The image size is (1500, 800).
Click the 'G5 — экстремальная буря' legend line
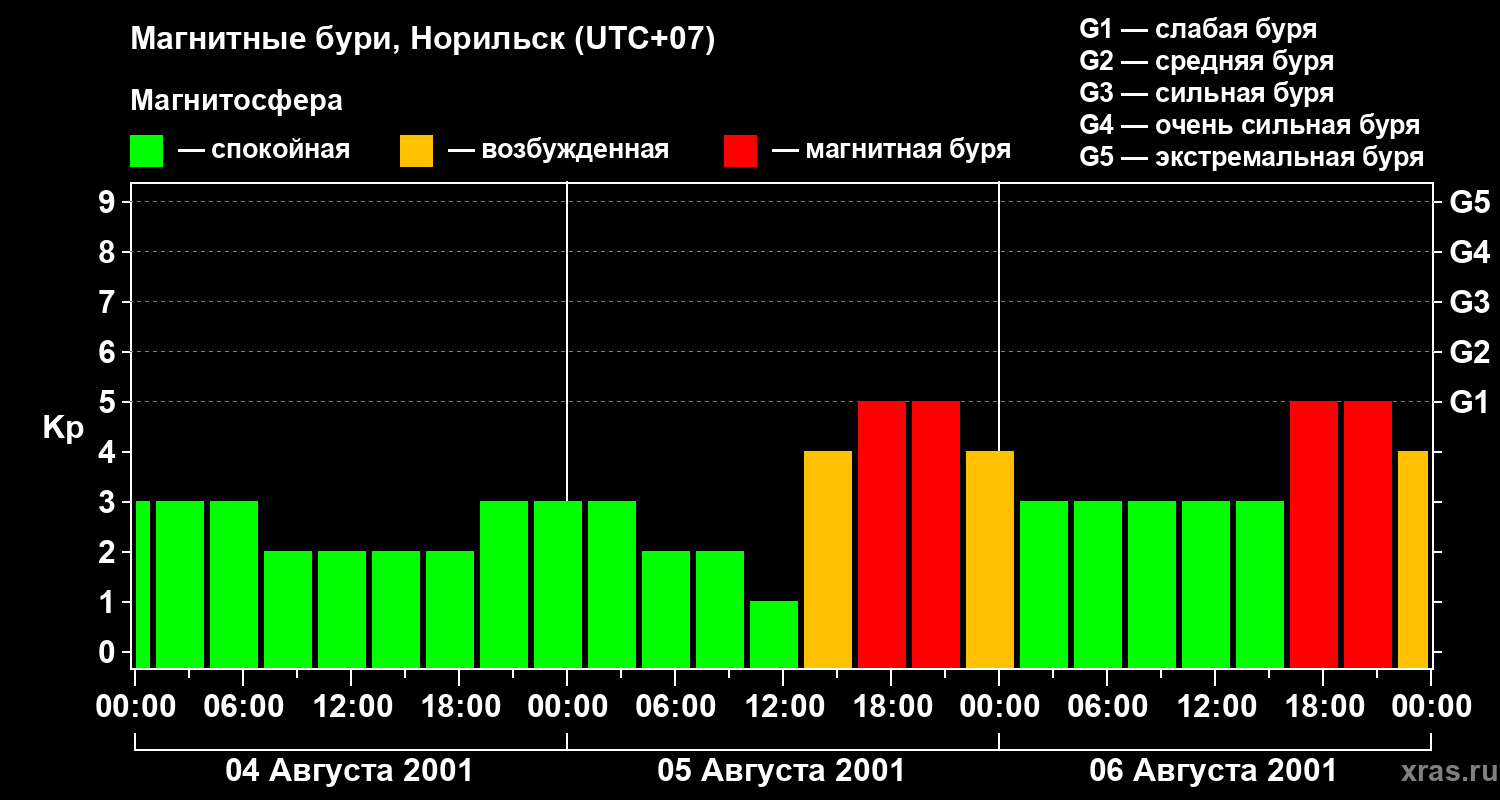coord(1252,157)
